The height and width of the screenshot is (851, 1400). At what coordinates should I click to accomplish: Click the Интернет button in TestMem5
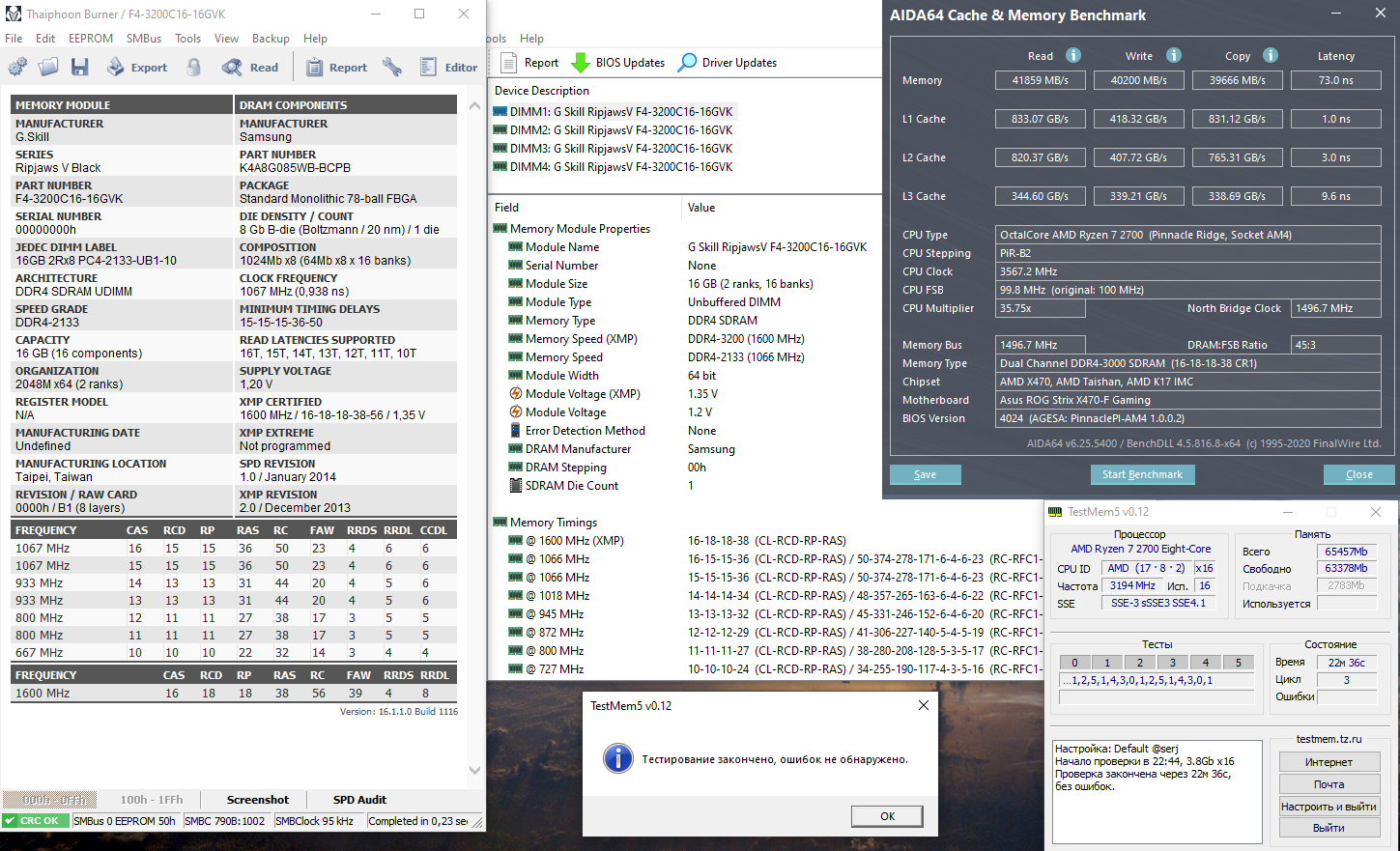pyautogui.click(x=1329, y=762)
